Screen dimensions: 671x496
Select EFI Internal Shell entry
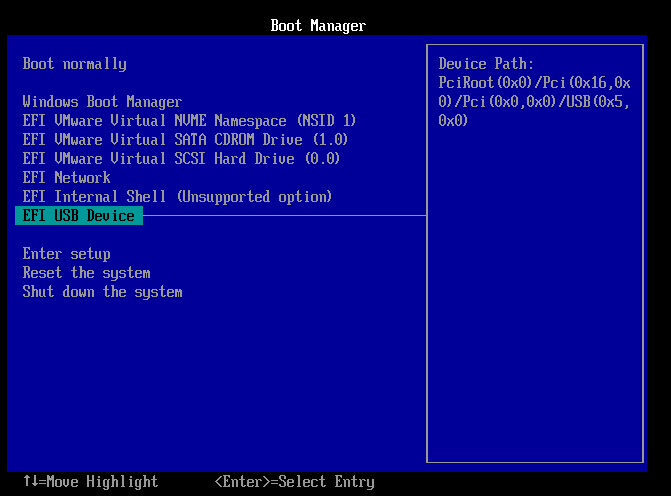[x=177, y=197]
